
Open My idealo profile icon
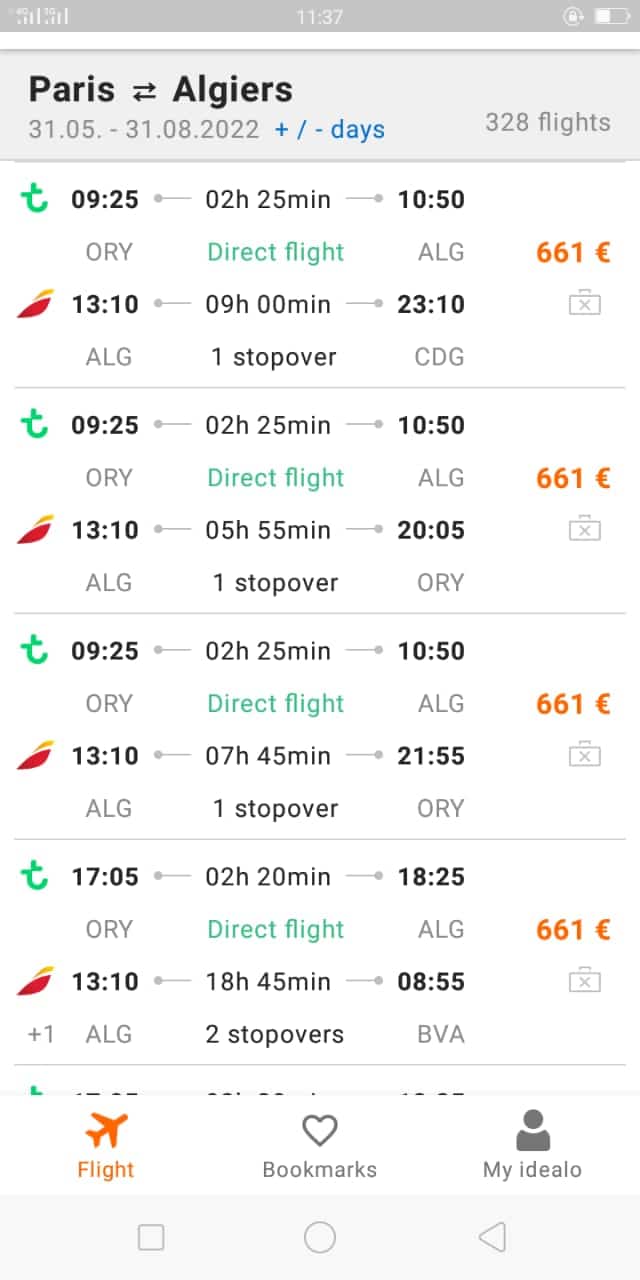[x=533, y=1131]
